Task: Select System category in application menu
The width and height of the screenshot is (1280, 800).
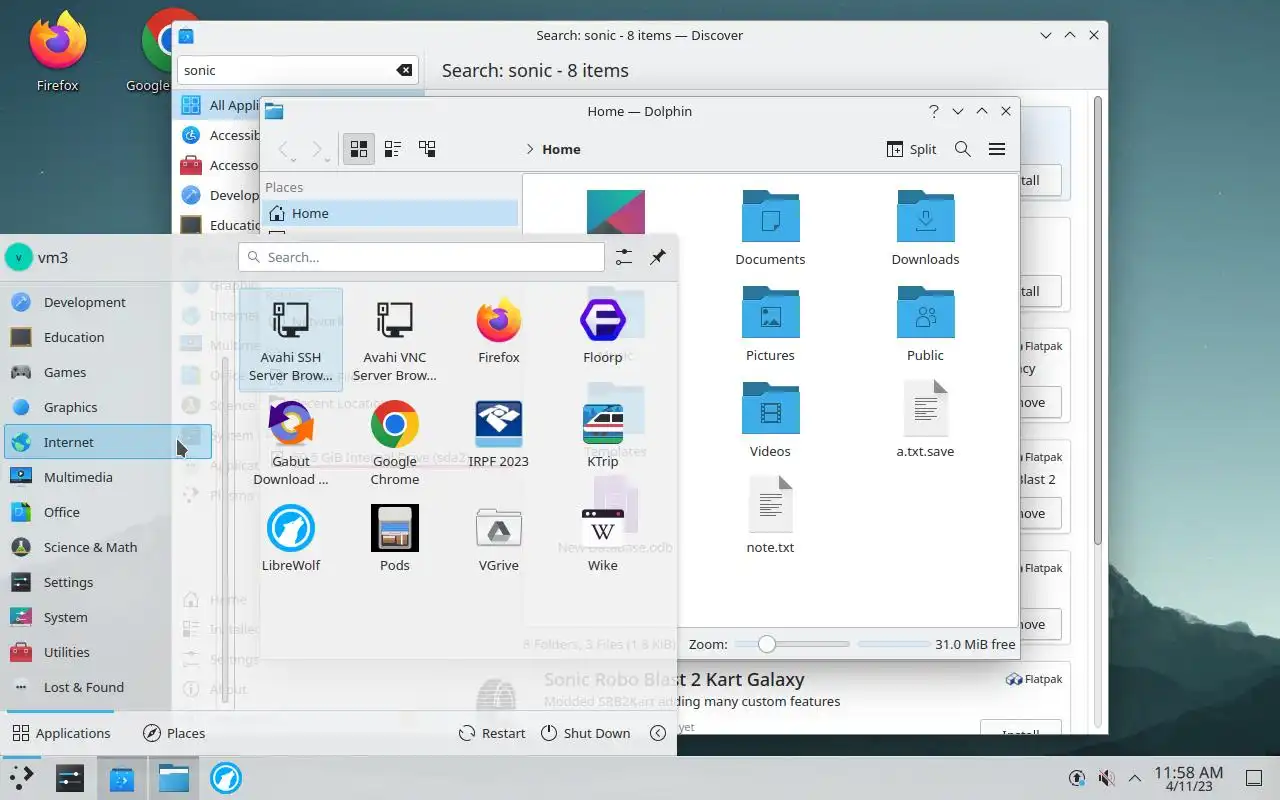Action: pyautogui.click(x=108, y=617)
